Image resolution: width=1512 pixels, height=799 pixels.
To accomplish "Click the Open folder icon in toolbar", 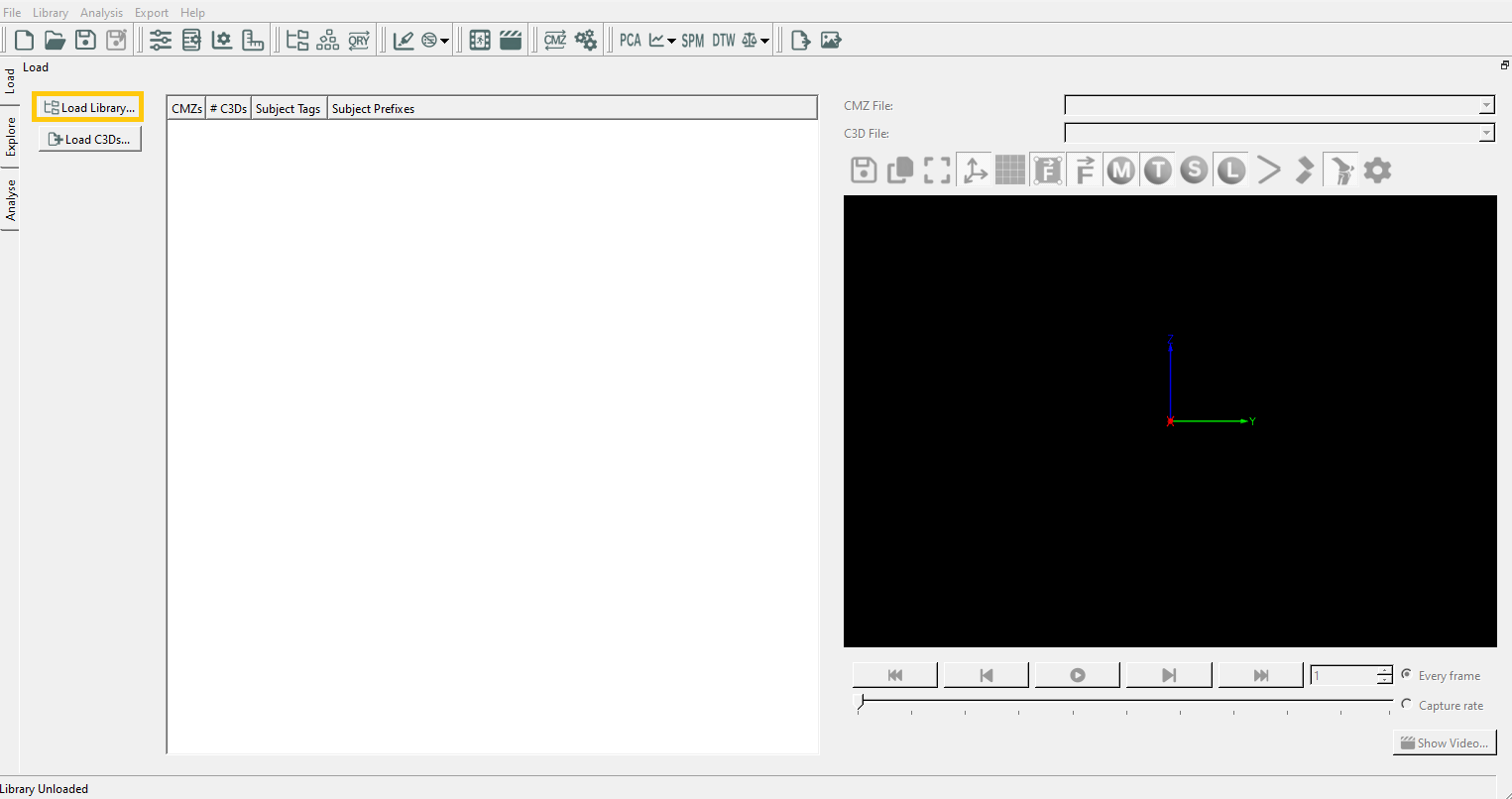I will 55,40.
